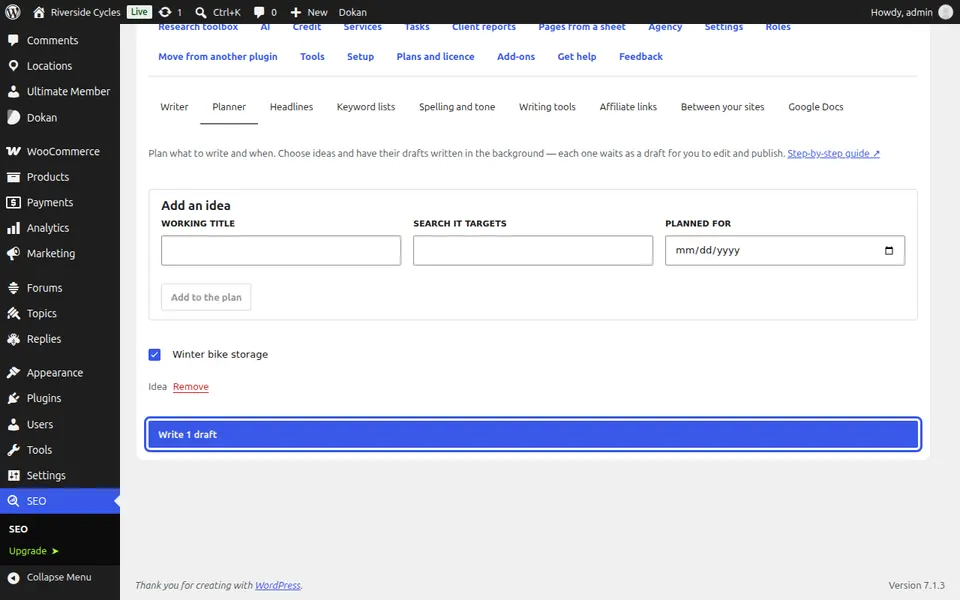Viewport: 960px width, 600px height.
Task: Open the Affiliate links tab
Action: pyautogui.click(x=628, y=107)
